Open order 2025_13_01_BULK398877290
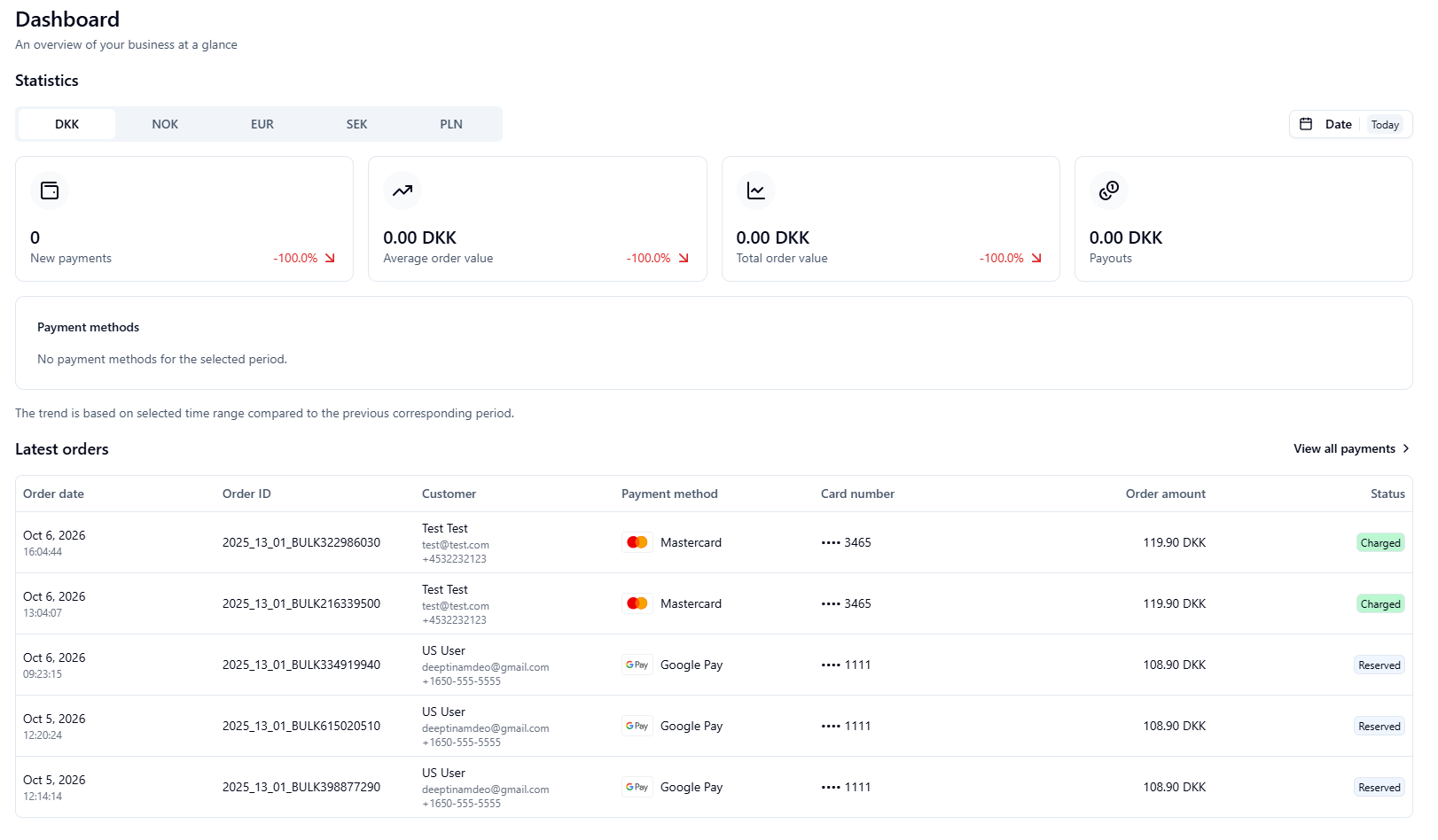 click(301, 787)
